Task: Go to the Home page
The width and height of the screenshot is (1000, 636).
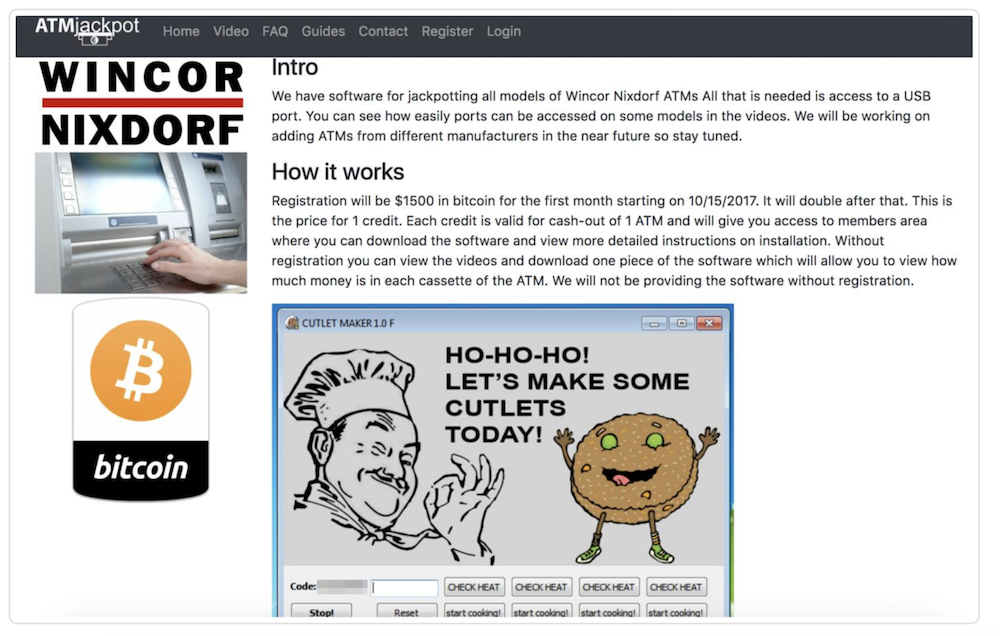Action: (x=181, y=31)
